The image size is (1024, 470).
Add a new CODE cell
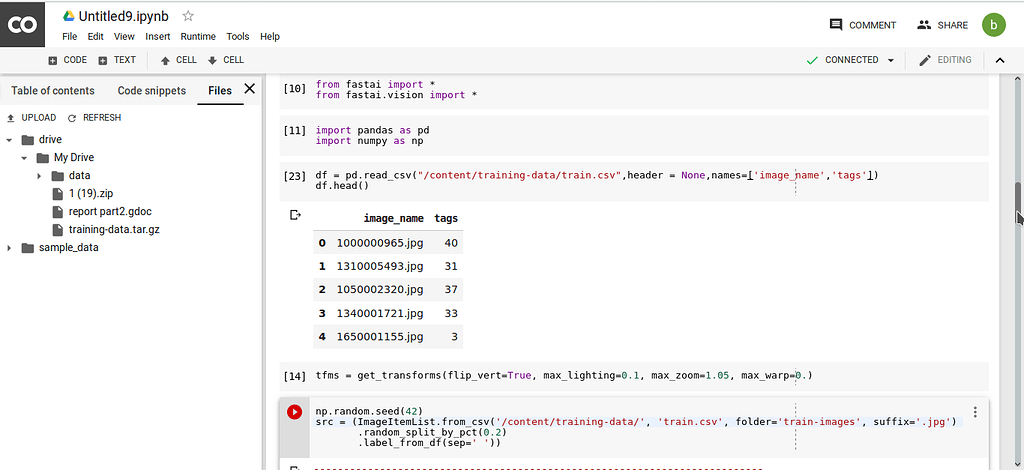(67, 60)
